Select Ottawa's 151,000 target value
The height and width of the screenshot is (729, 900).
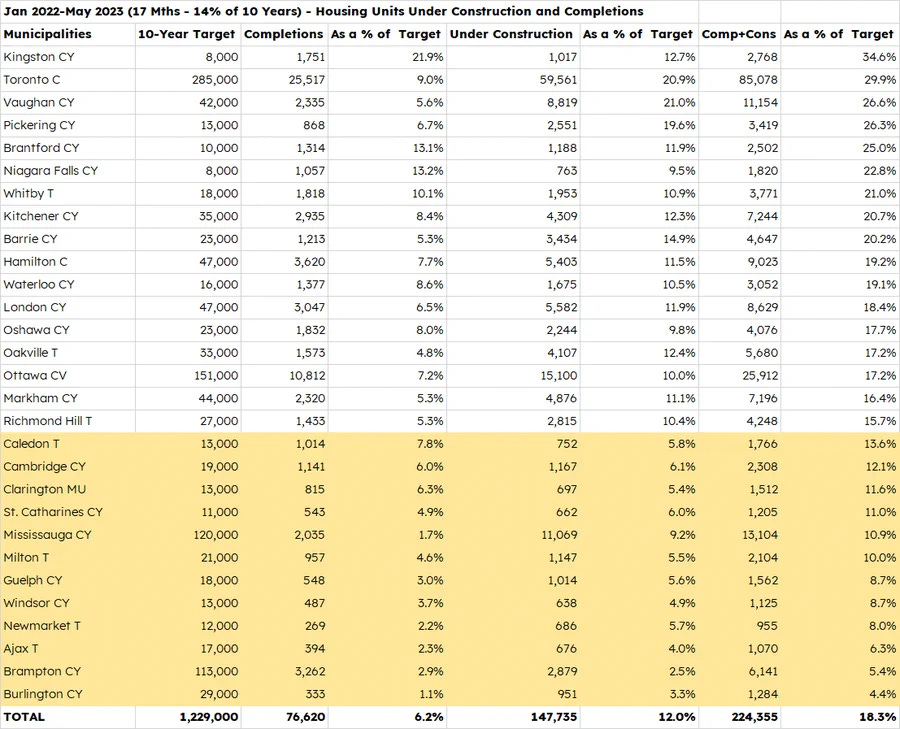[x=216, y=375]
